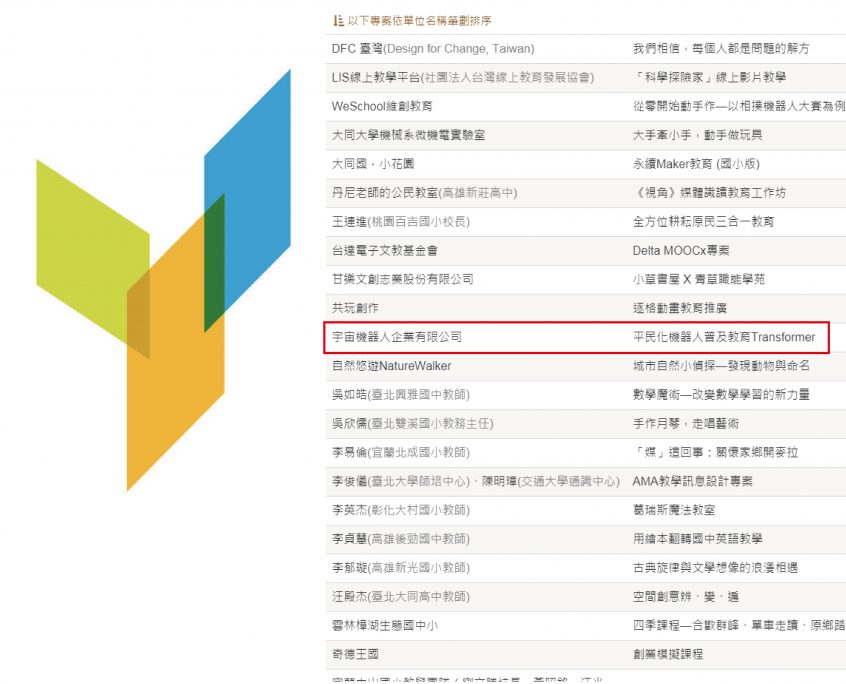This screenshot has width=846, height=684.
Task: Select the 吳欣儒(臺北雙溪國小教務主任) cell
Action: pos(412,424)
